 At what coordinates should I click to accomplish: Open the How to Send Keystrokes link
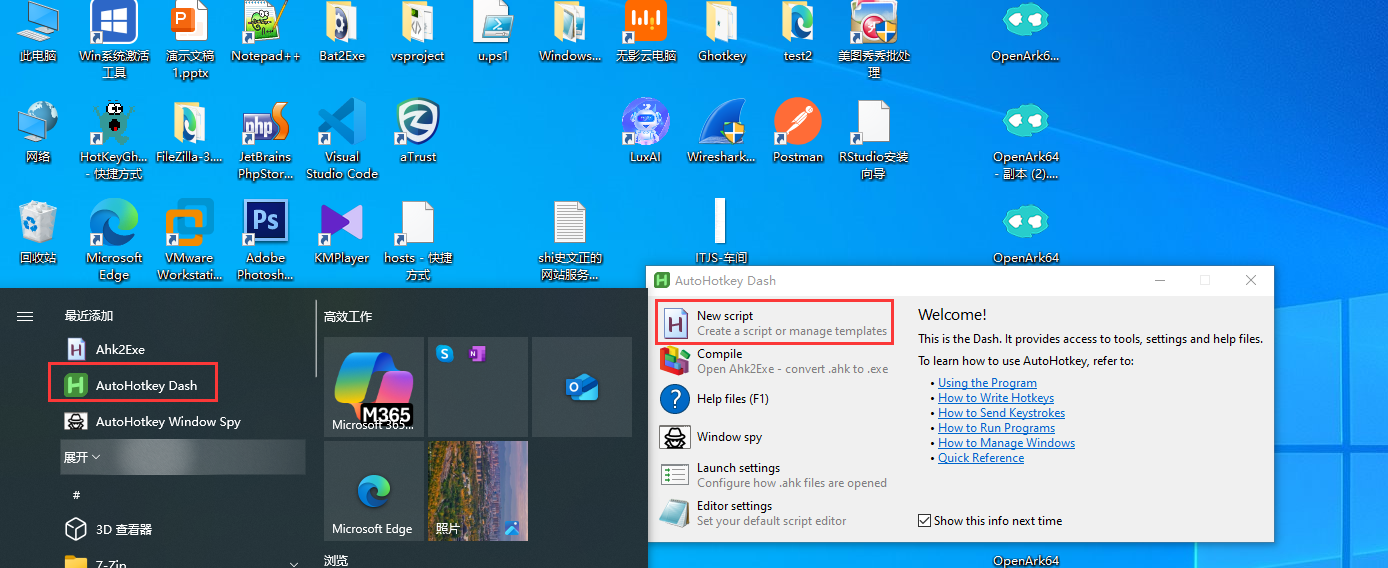(1001, 413)
